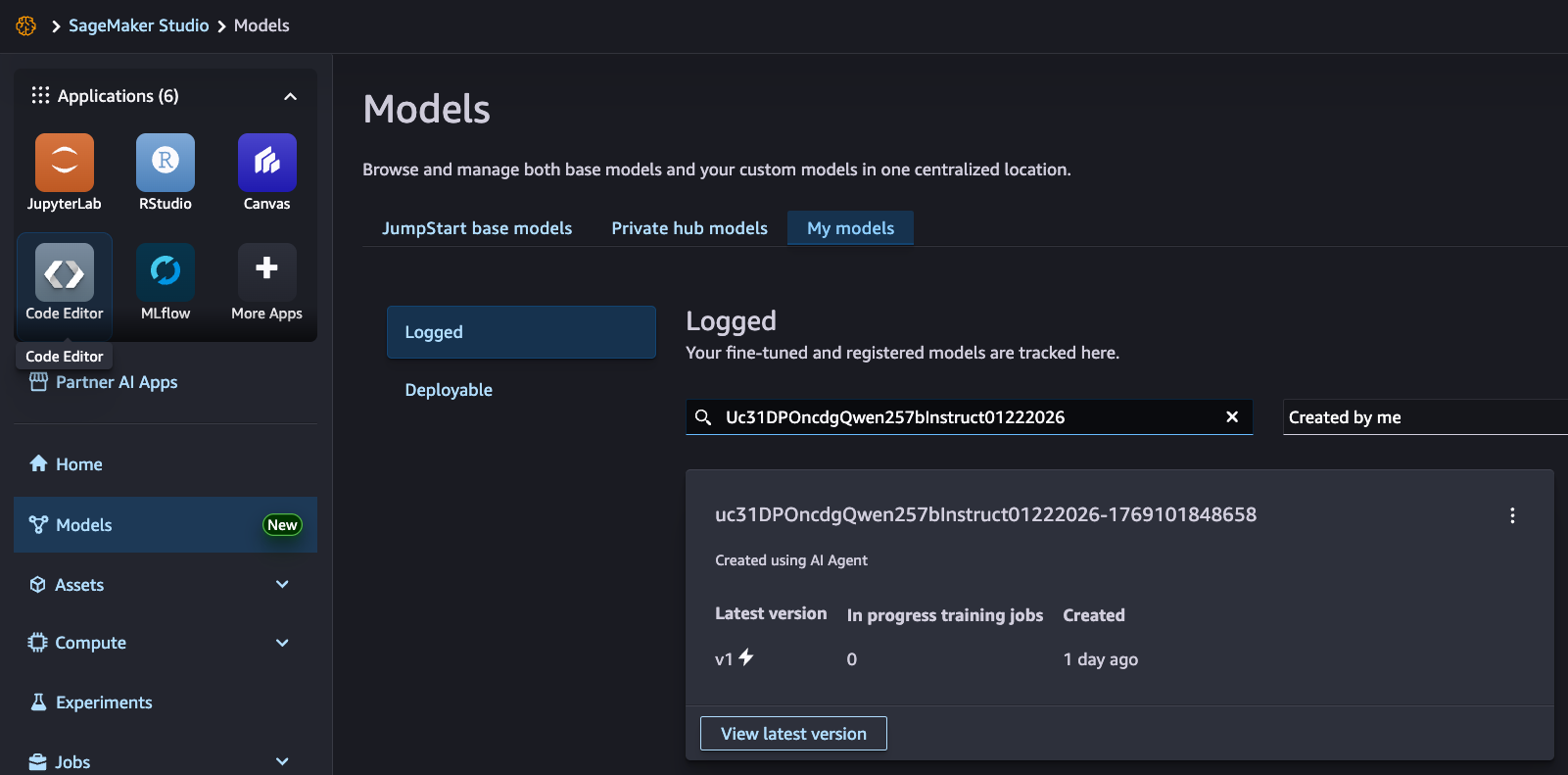The height and width of the screenshot is (775, 1568).
Task: Click the Jobs briefcase icon
Action: coord(38,761)
